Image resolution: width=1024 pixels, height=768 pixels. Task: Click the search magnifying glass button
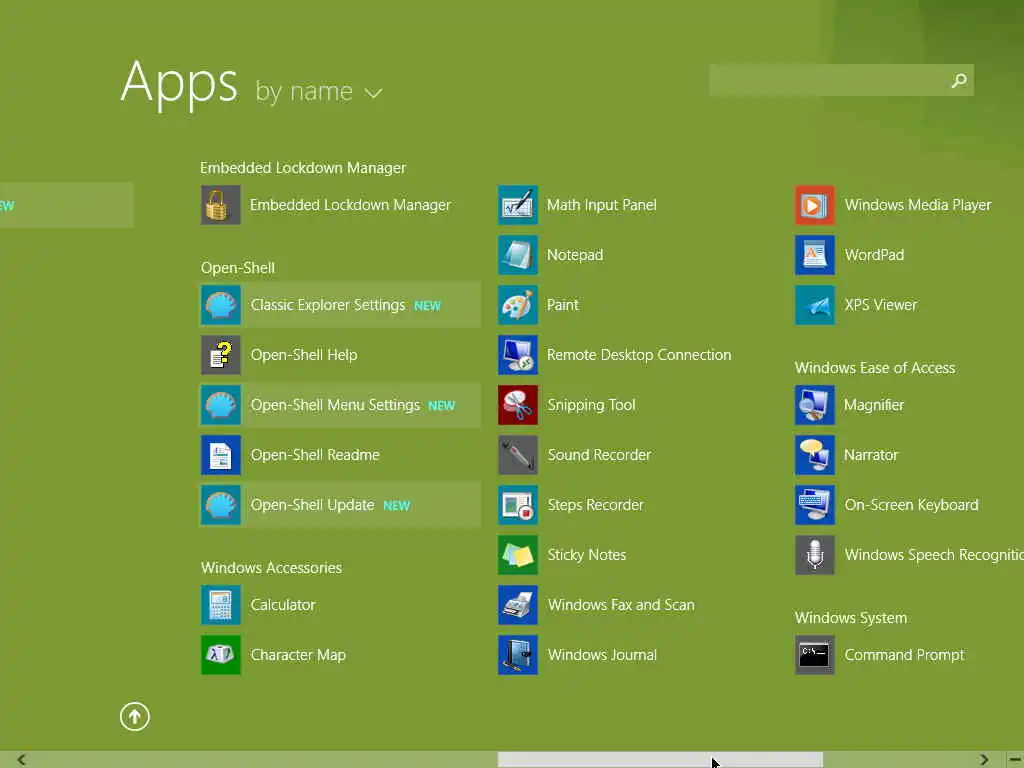click(x=959, y=80)
